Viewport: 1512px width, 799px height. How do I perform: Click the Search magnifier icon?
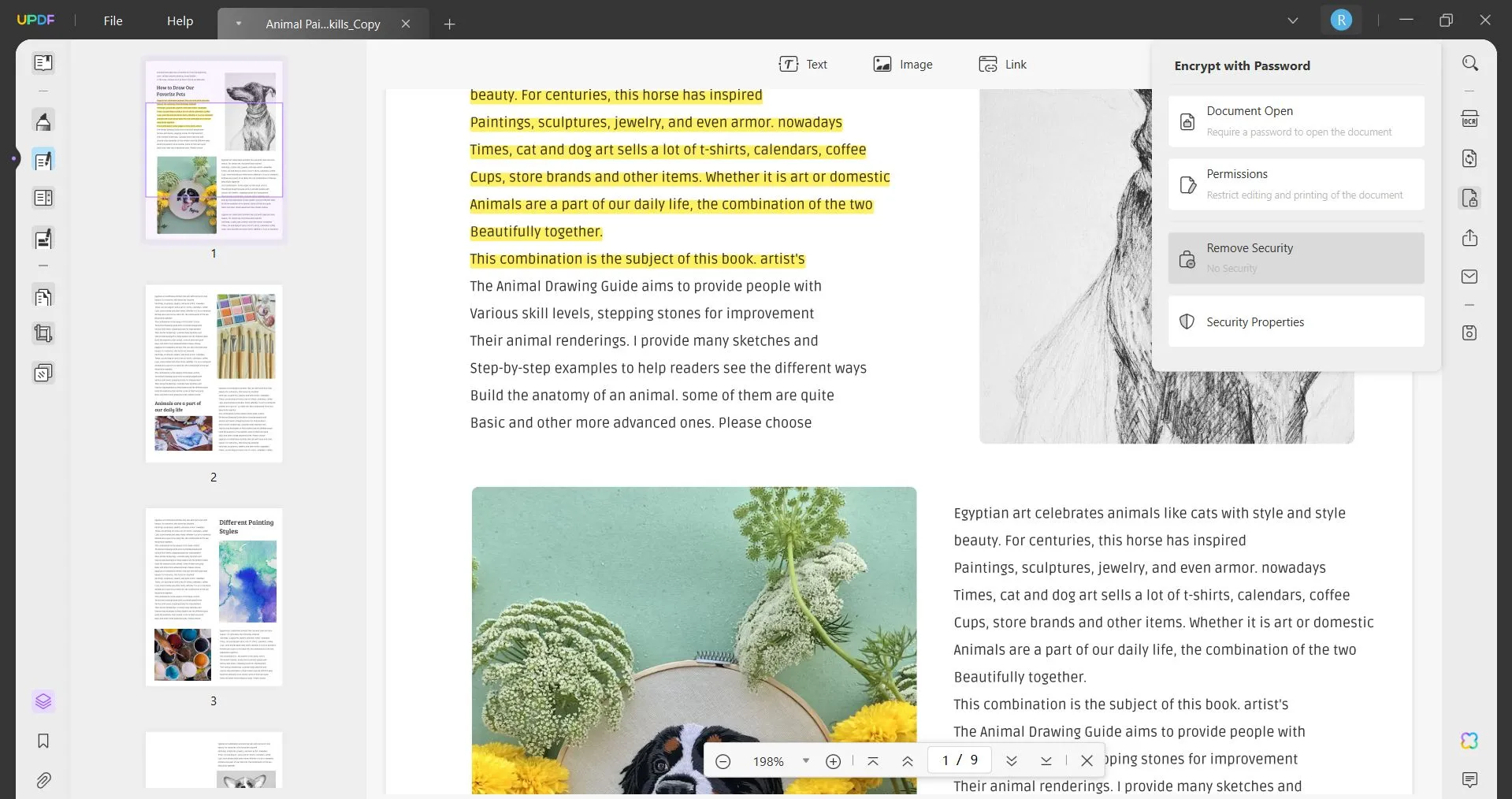click(1470, 63)
